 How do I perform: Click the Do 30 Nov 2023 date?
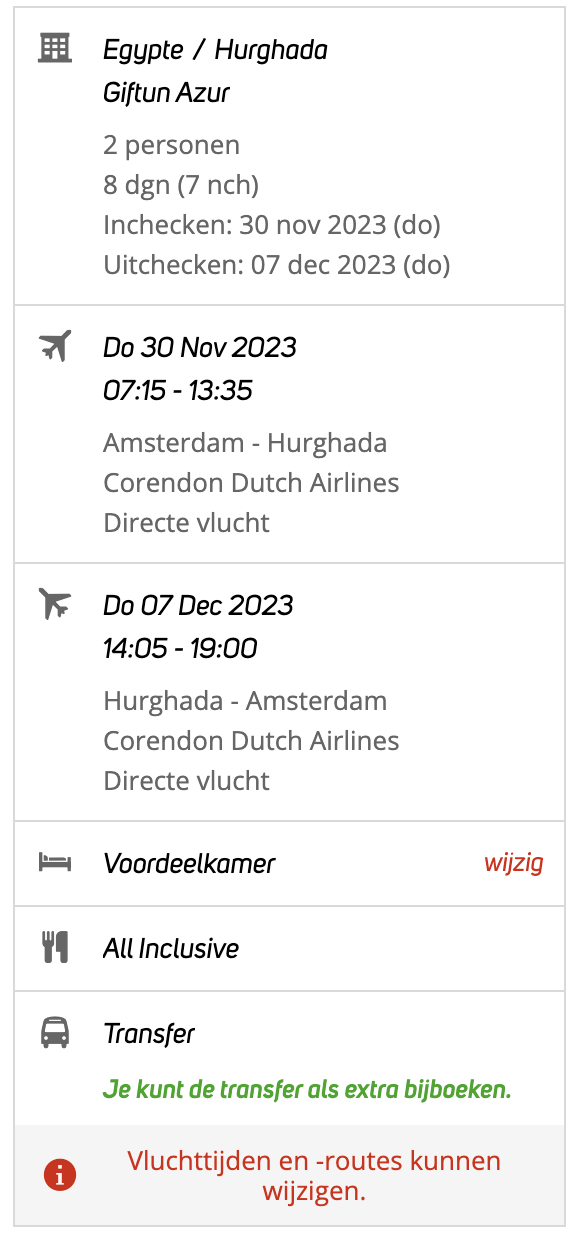[x=200, y=347]
